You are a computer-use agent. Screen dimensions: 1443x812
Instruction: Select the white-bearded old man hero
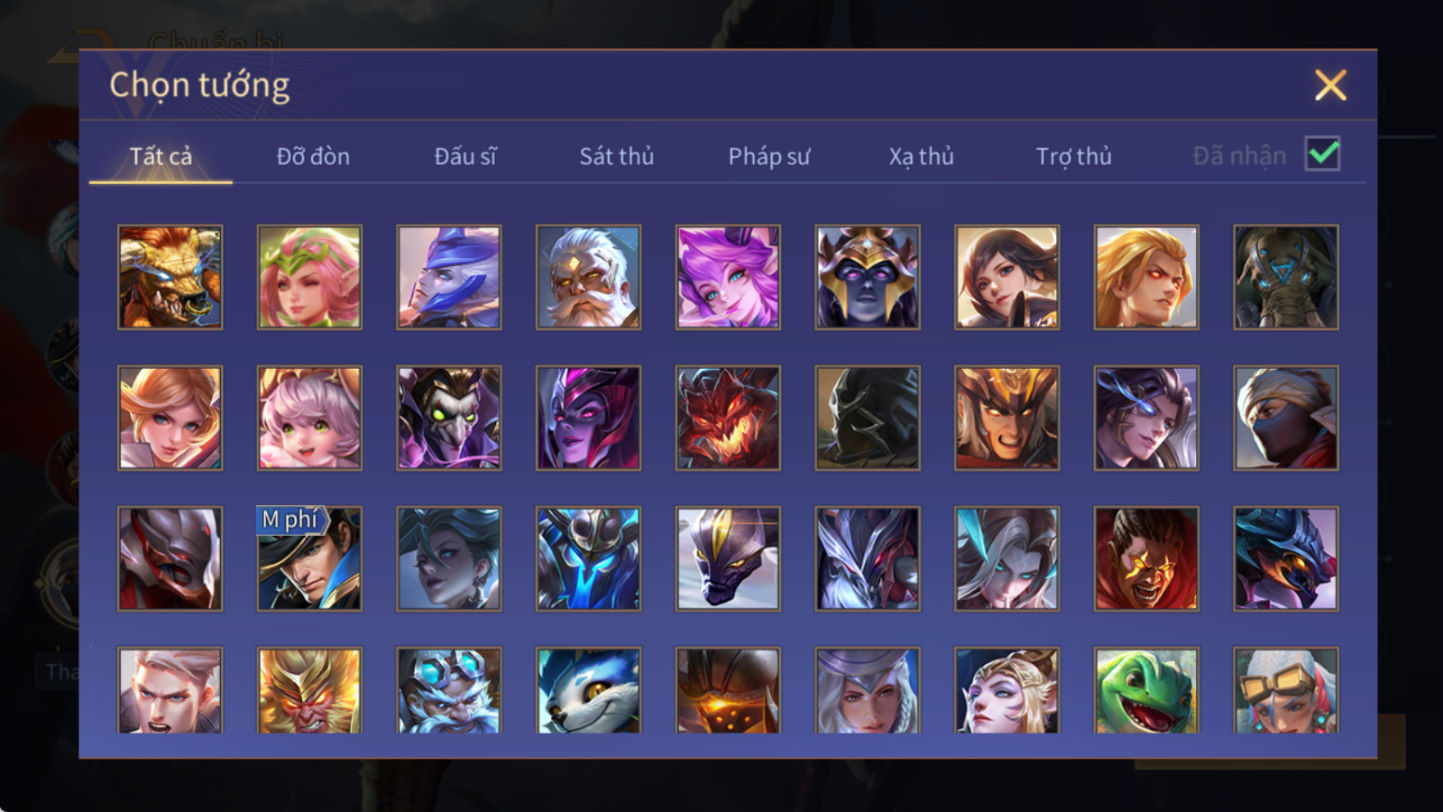tap(588, 277)
